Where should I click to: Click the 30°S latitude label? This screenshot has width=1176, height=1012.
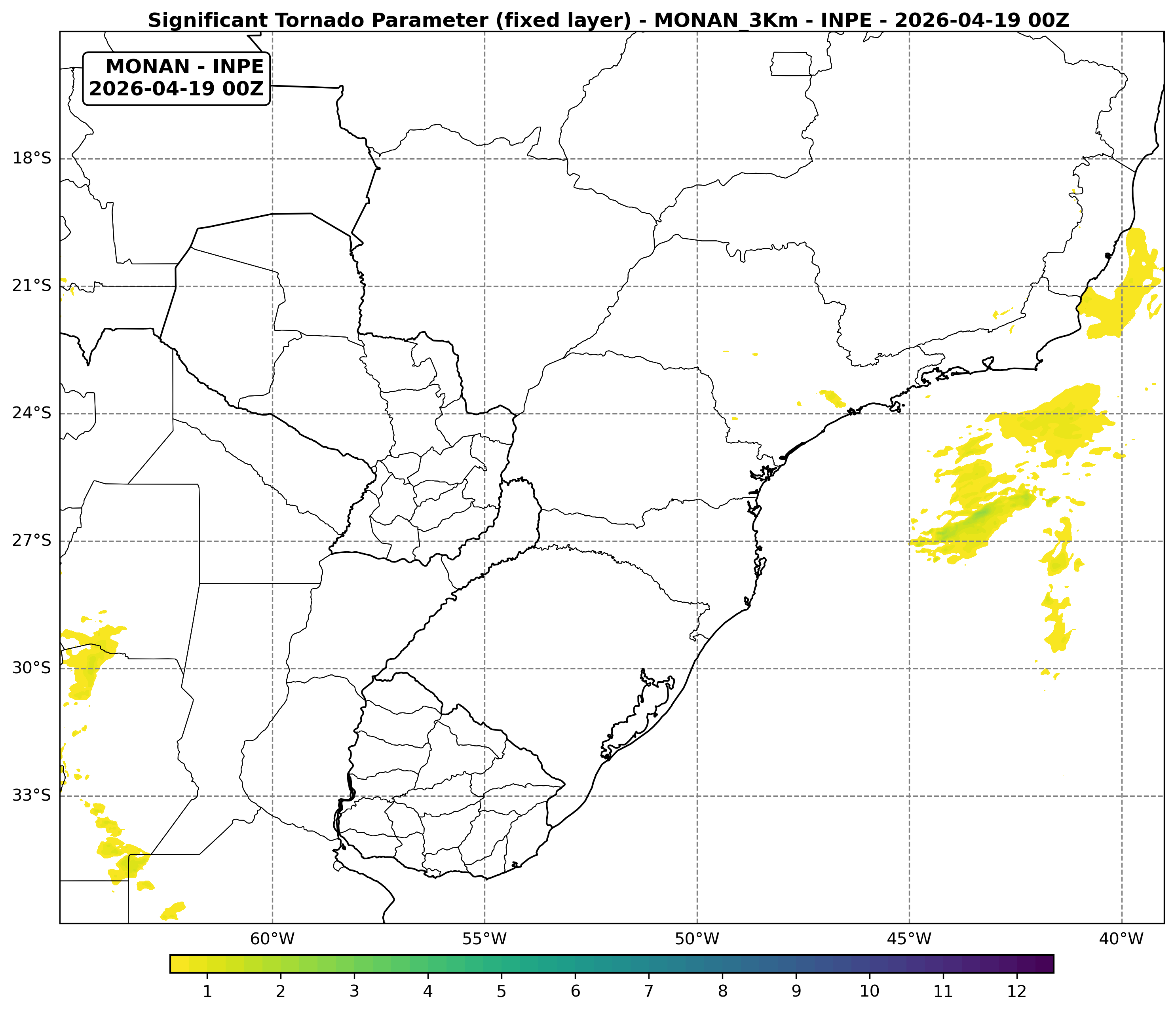32,668
